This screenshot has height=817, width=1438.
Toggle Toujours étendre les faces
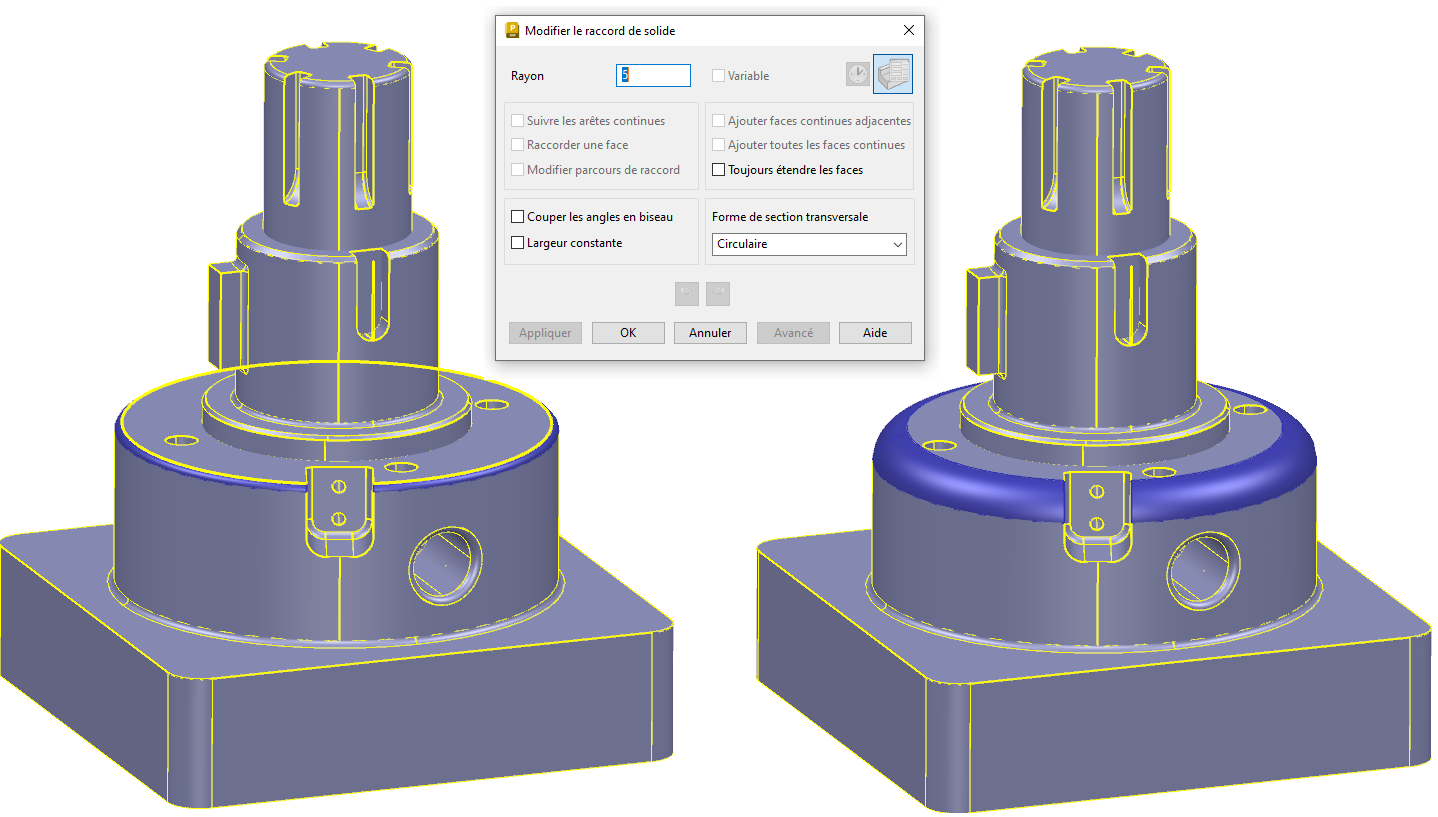(718, 170)
